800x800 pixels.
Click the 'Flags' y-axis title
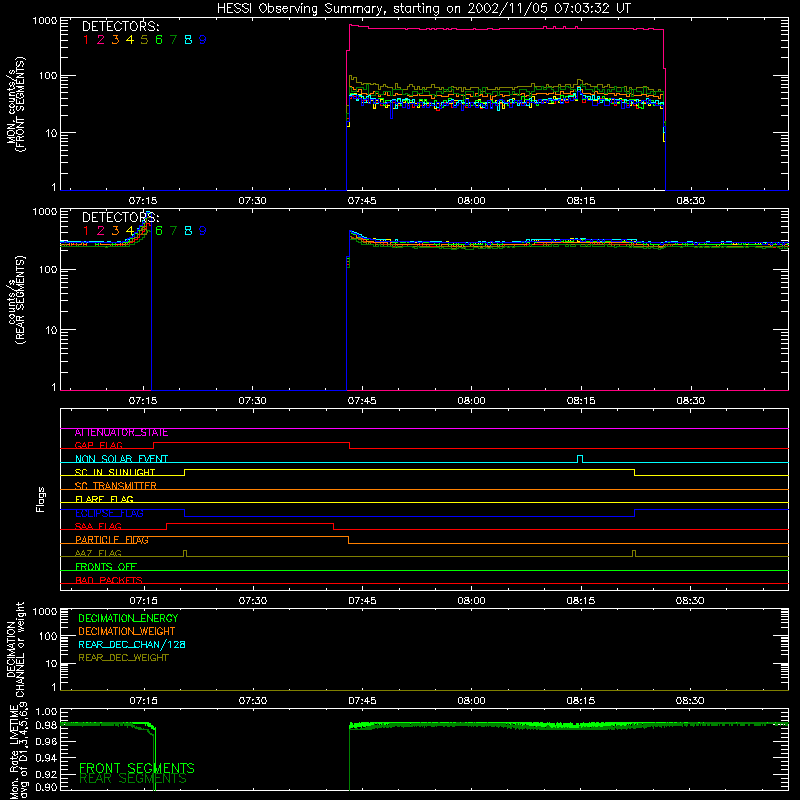point(41,499)
